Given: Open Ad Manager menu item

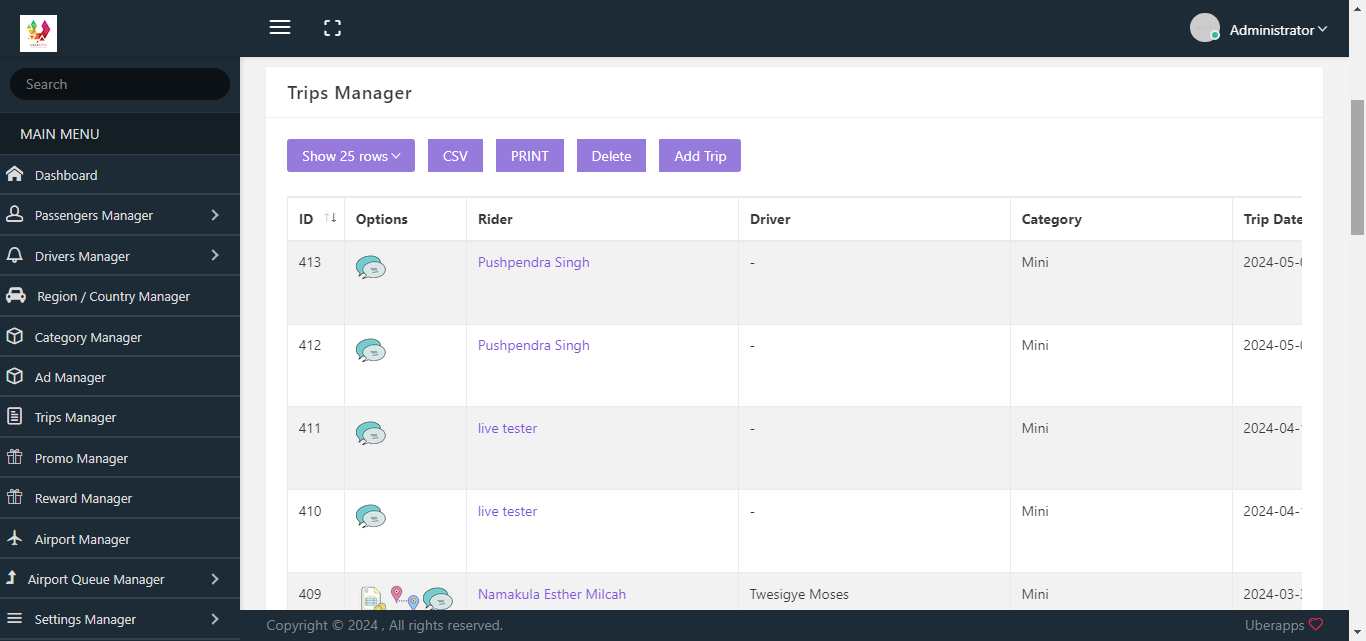Looking at the screenshot, I should [x=120, y=377].
